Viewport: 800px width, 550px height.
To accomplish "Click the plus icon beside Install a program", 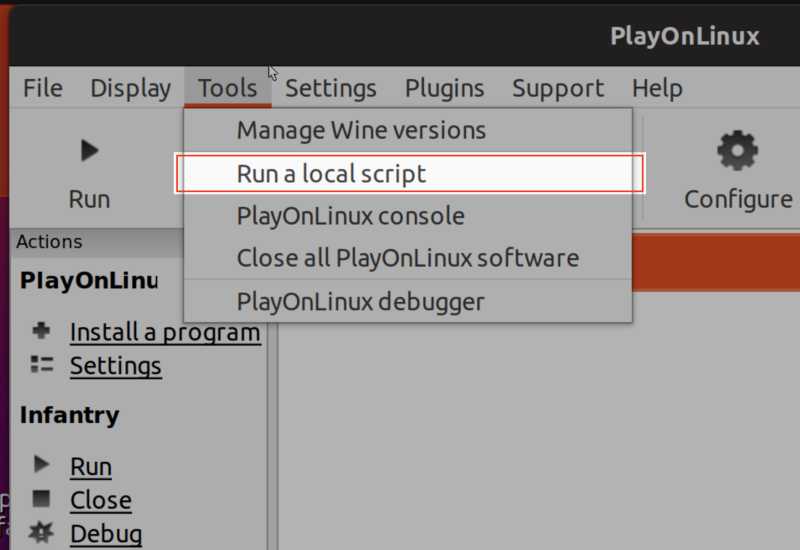I will pyautogui.click(x=41, y=331).
